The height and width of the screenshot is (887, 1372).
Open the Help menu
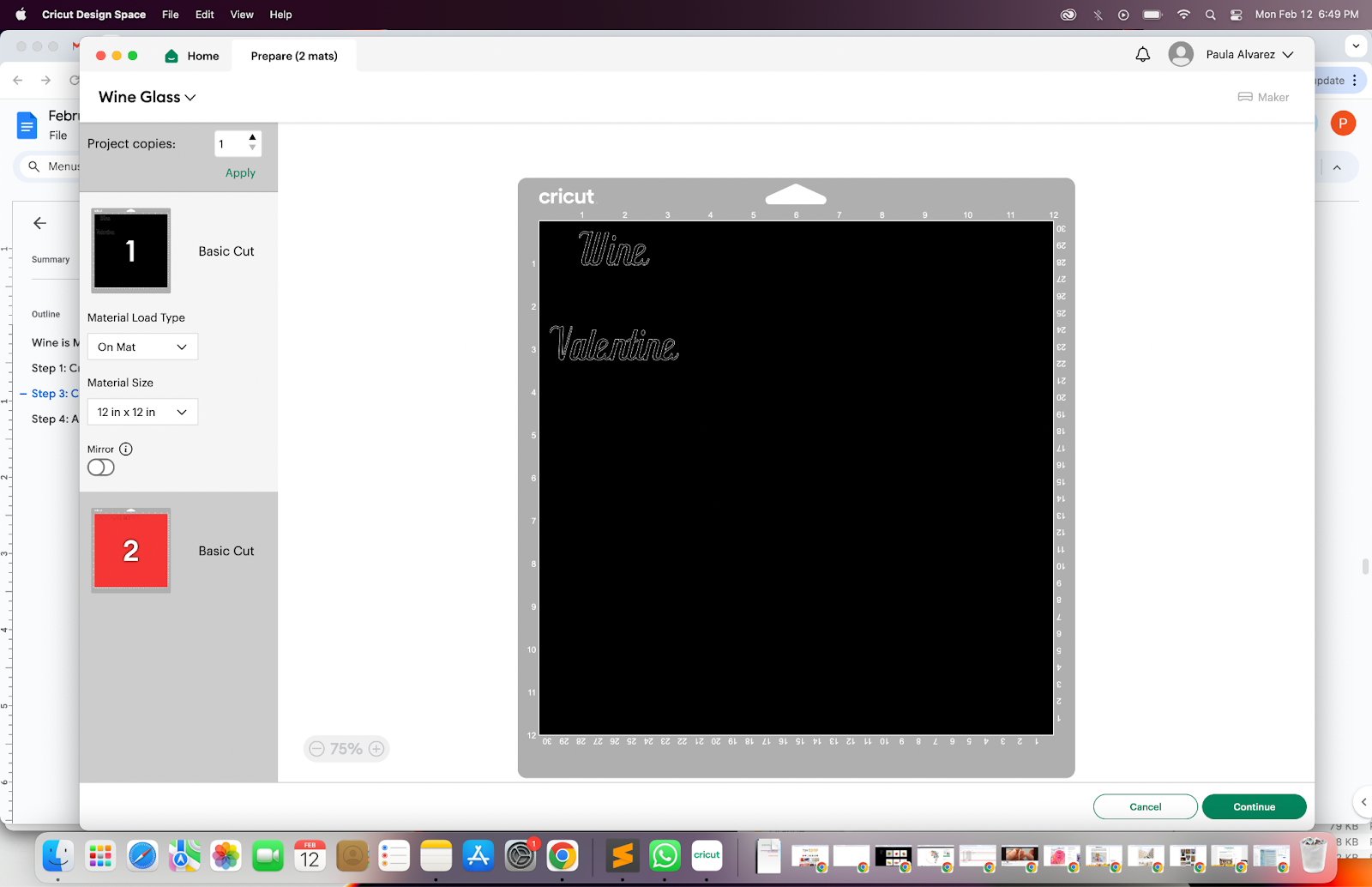tap(280, 15)
